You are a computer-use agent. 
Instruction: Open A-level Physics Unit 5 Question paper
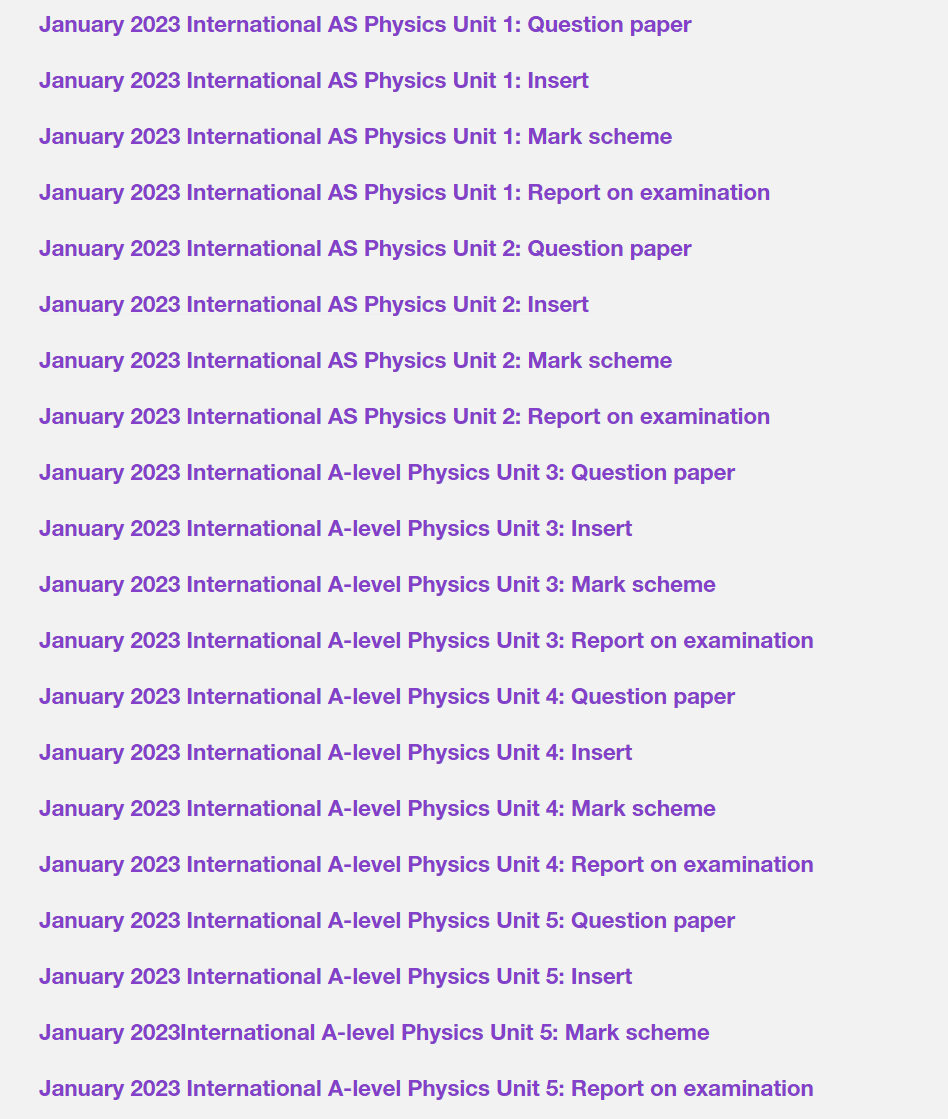point(387,921)
